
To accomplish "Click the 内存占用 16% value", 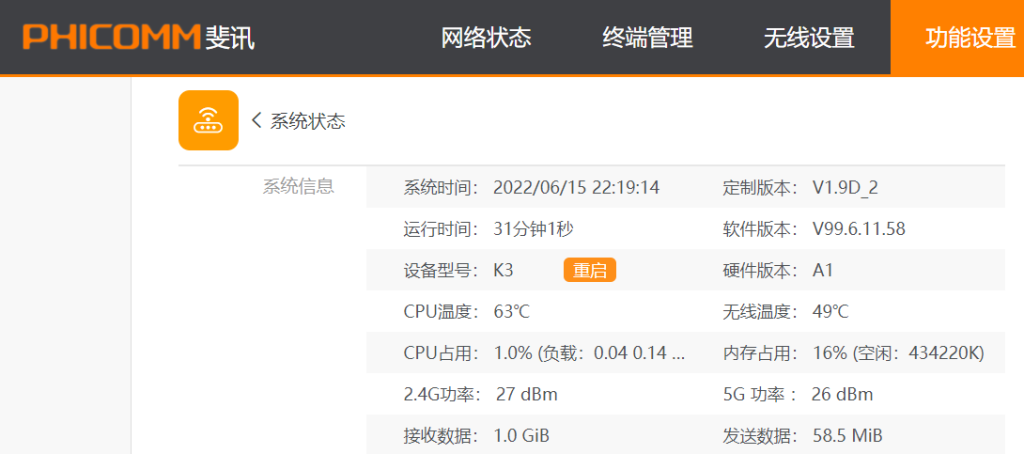I will pos(898,353).
